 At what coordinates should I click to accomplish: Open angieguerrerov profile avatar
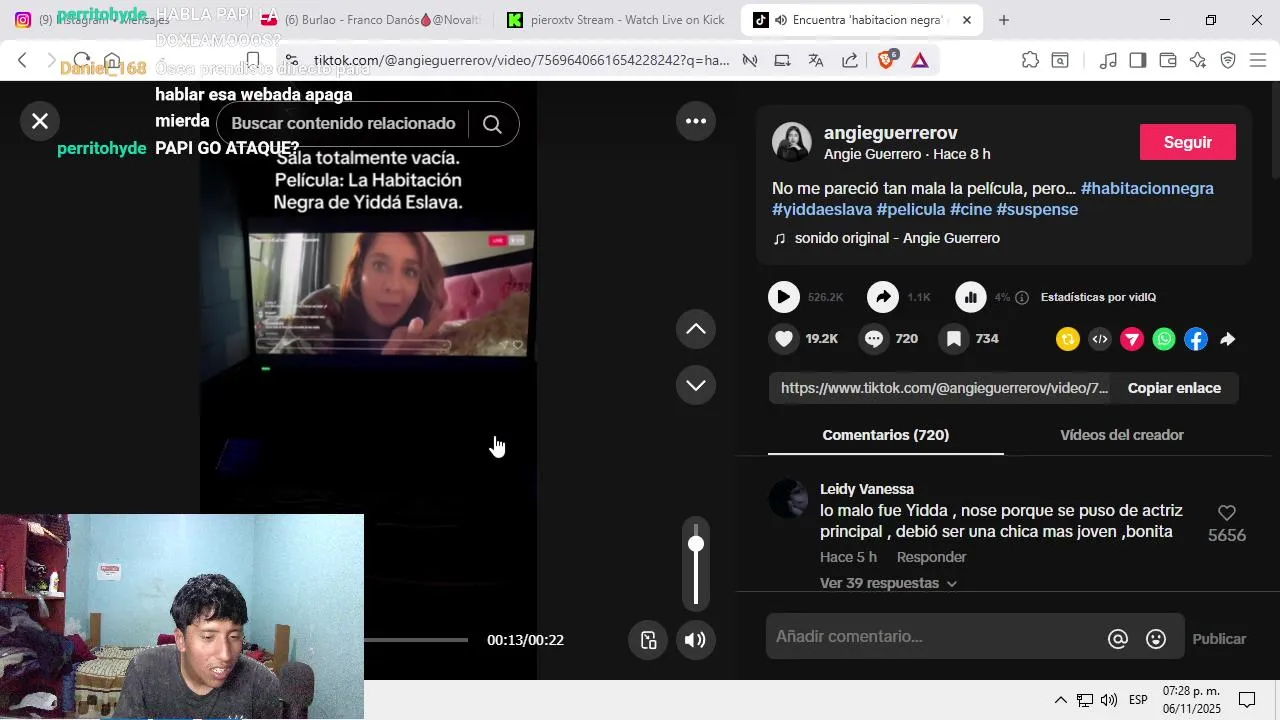click(x=792, y=142)
